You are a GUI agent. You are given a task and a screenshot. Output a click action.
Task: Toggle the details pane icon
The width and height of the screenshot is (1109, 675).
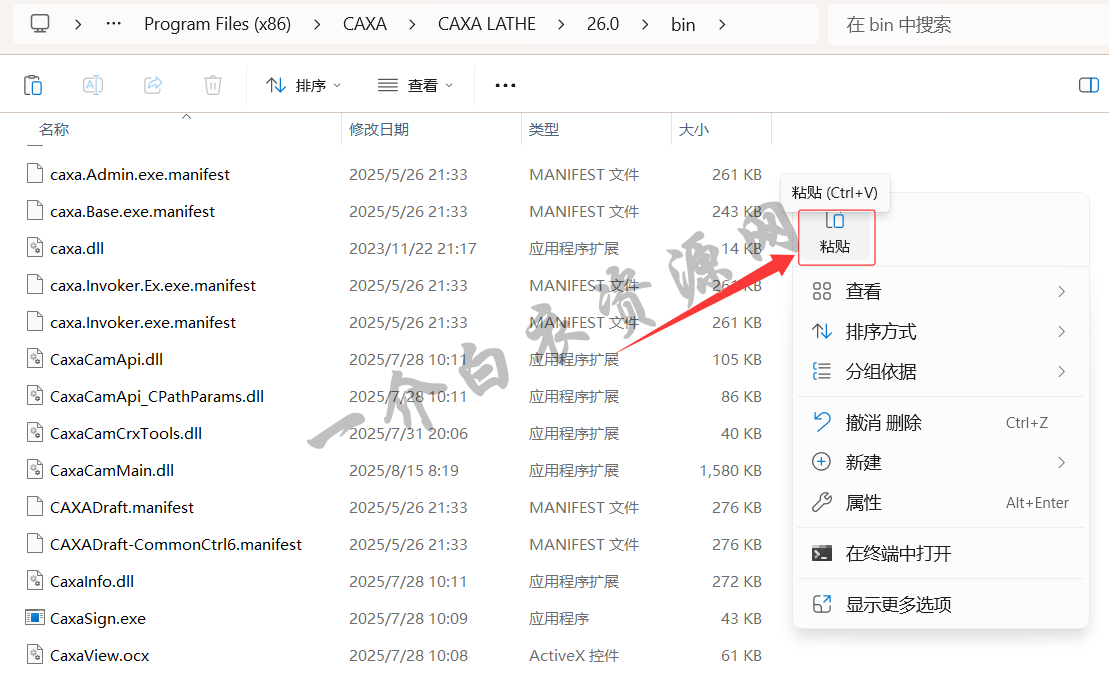(1089, 85)
